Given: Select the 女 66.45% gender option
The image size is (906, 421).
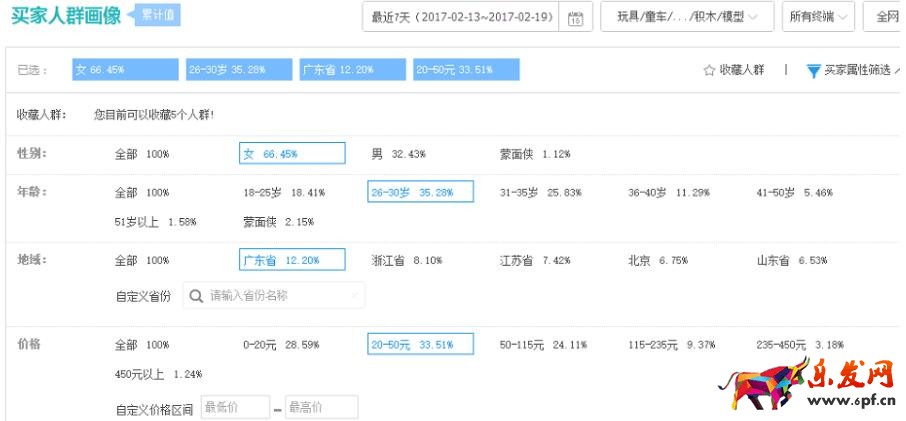Looking at the screenshot, I should tap(292, 154).
